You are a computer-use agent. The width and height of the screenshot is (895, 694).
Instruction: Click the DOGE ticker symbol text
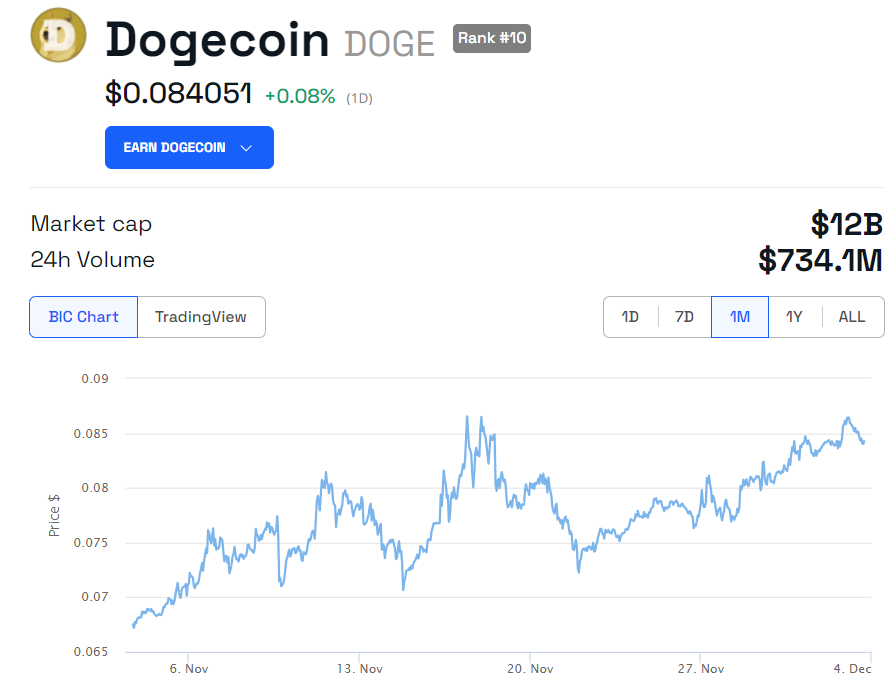[389, 45]
